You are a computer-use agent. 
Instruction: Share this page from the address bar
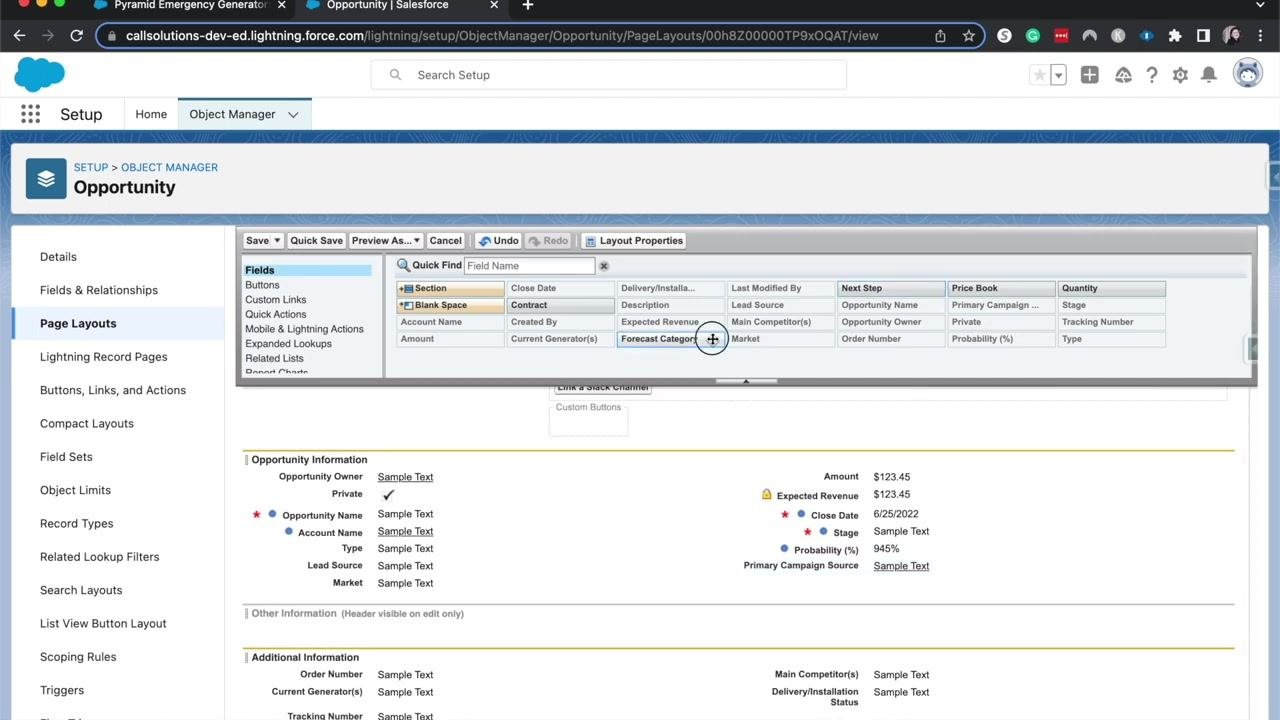[940, 35]
